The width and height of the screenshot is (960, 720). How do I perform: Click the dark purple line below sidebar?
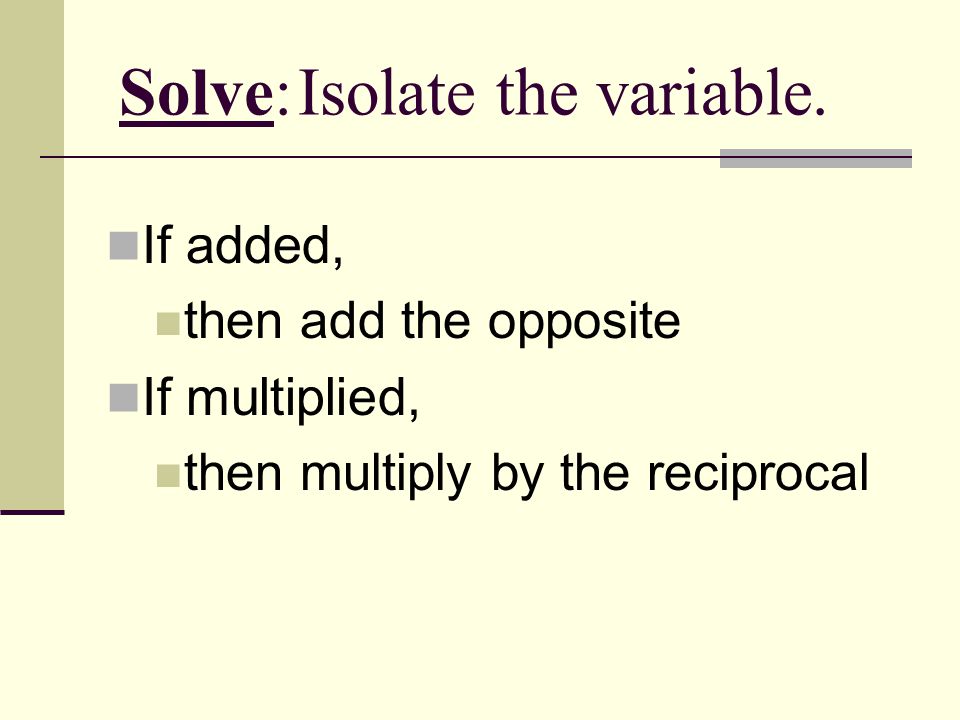coord(32,512)
